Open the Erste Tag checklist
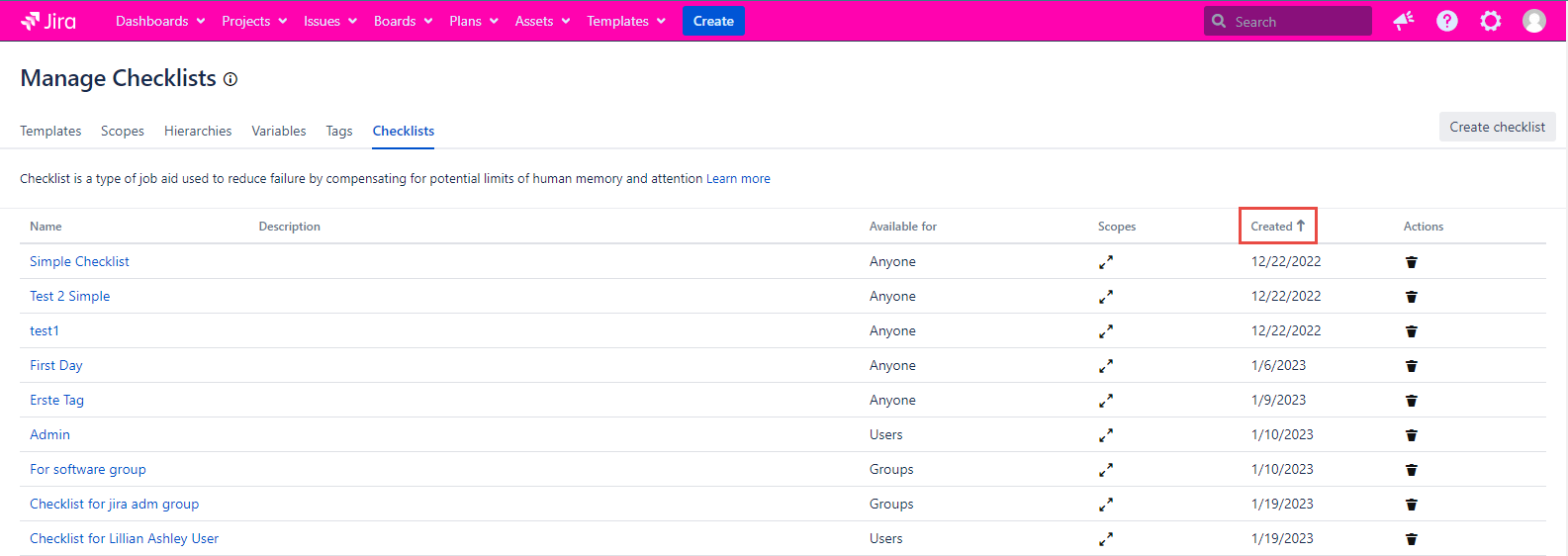Viewport: 1568px width, 556px height. tap(56, 400)
